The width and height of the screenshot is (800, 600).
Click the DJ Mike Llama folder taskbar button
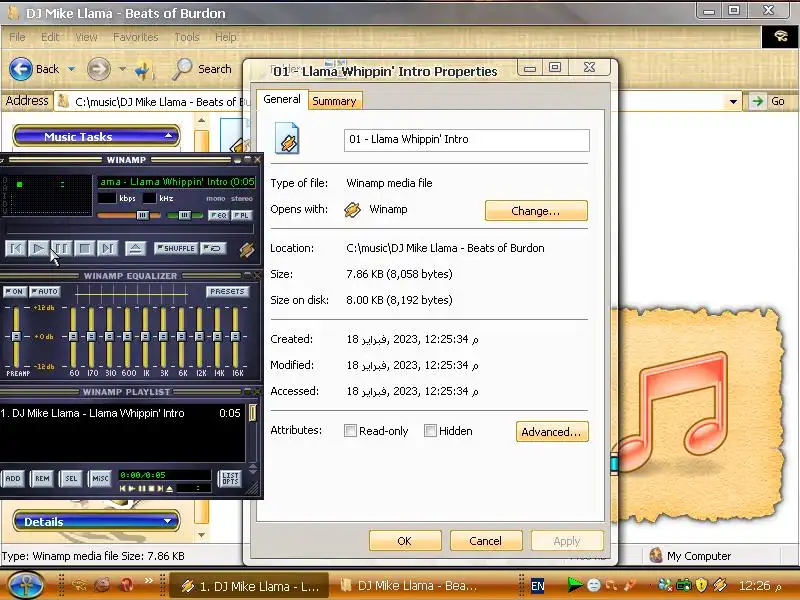coord(411,586)
